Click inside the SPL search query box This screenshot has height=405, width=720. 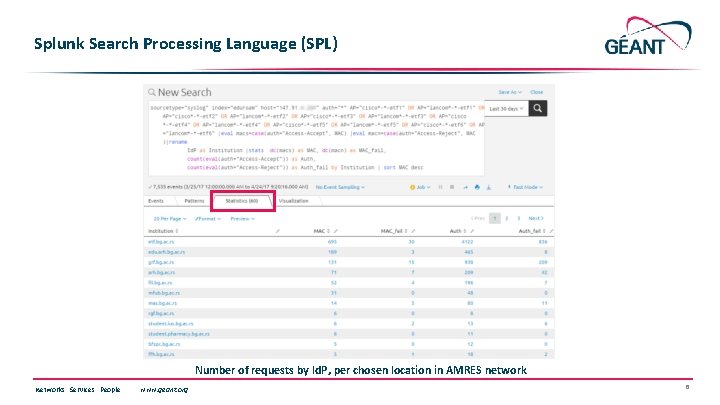316,138
